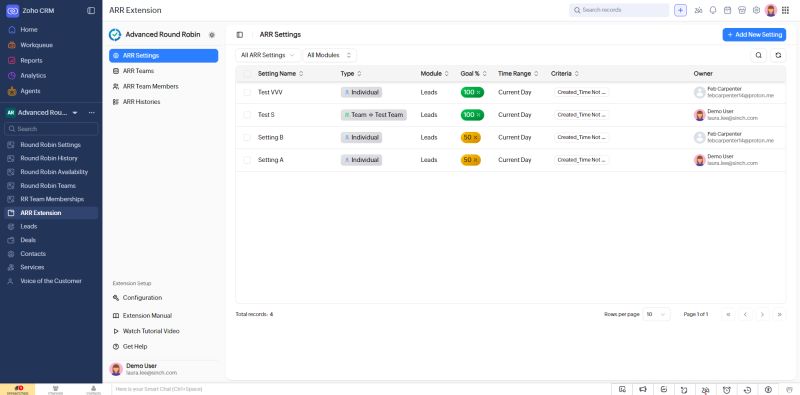The image size is (800, 395).
Task: Open the All Modules filter dropdown
Action: pos(330,55)
